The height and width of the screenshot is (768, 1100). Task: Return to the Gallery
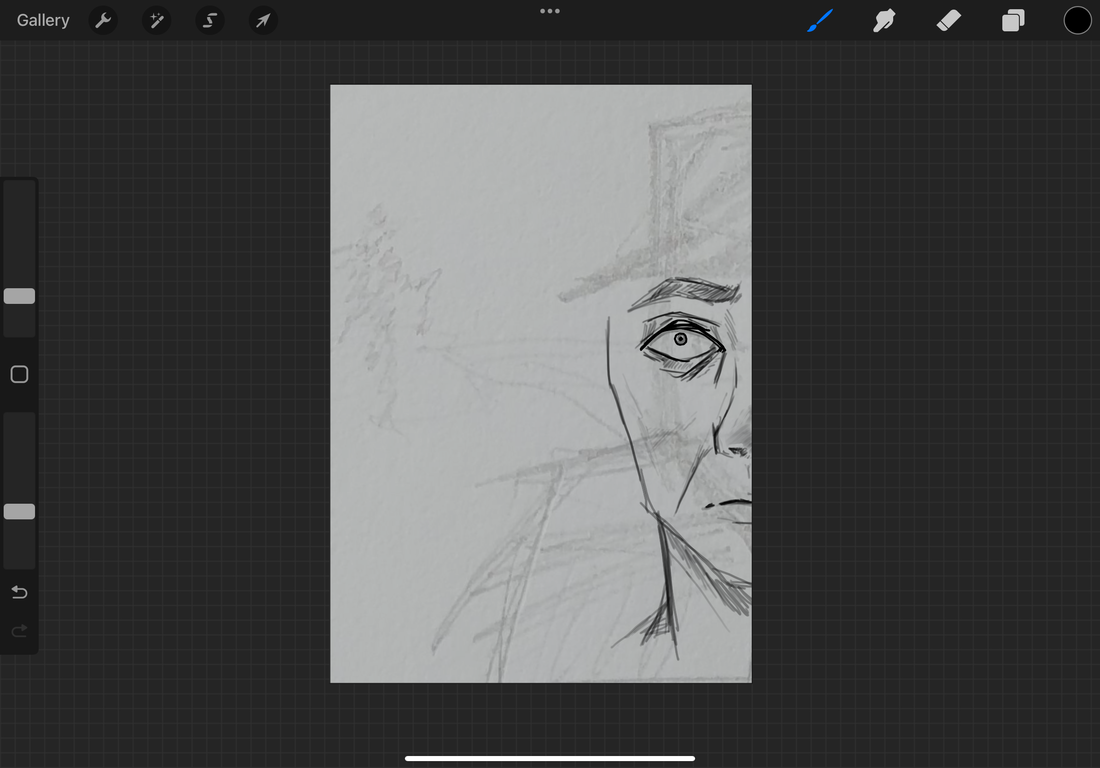(43, 20)
